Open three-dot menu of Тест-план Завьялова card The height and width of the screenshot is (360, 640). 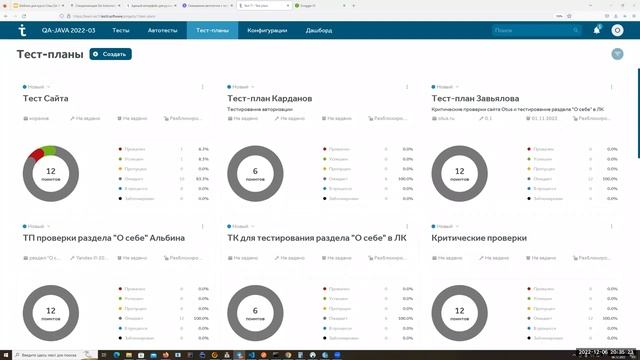click(x=611, y=87)
